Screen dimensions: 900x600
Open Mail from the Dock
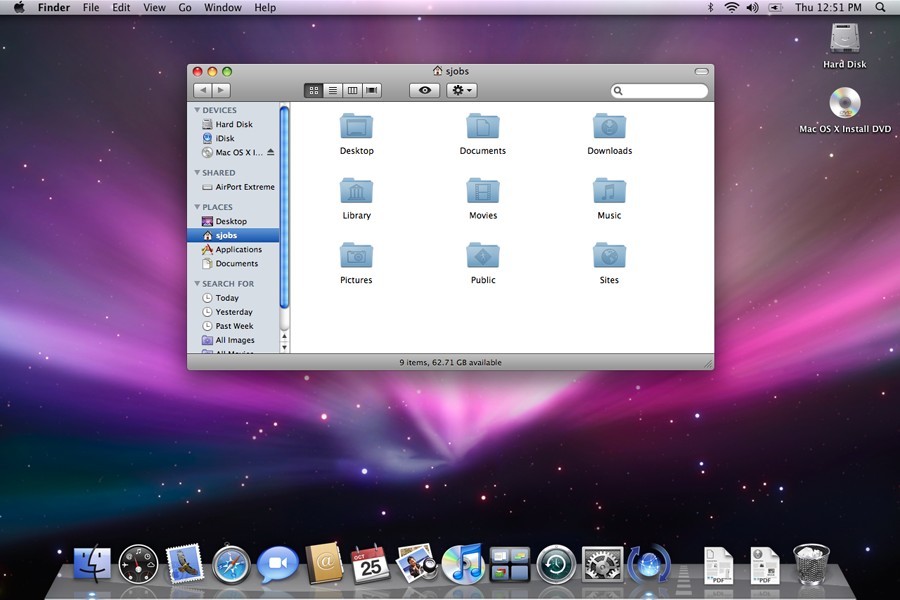184,564
